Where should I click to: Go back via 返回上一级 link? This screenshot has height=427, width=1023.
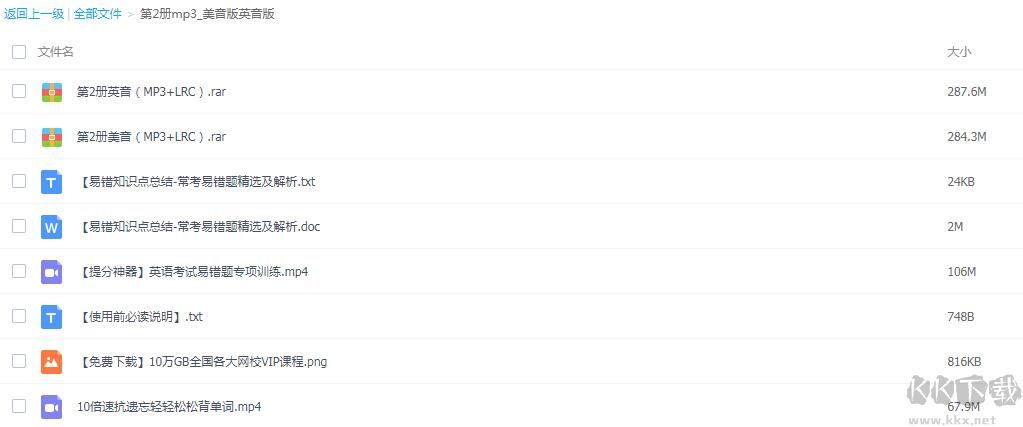[34, 14]
